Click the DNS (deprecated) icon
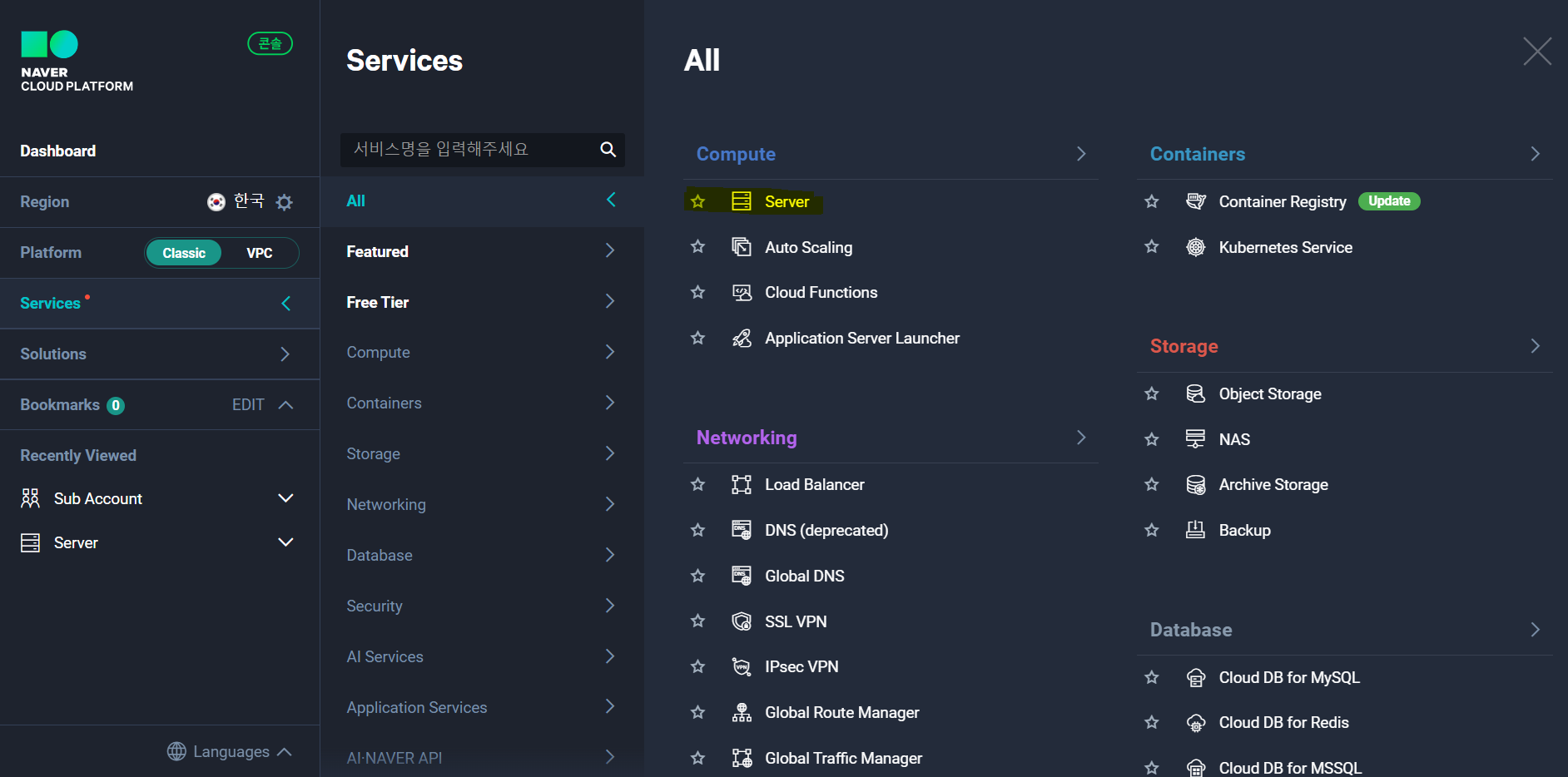The width and height of the screenshot is (1568, 777). pos(741,530)
